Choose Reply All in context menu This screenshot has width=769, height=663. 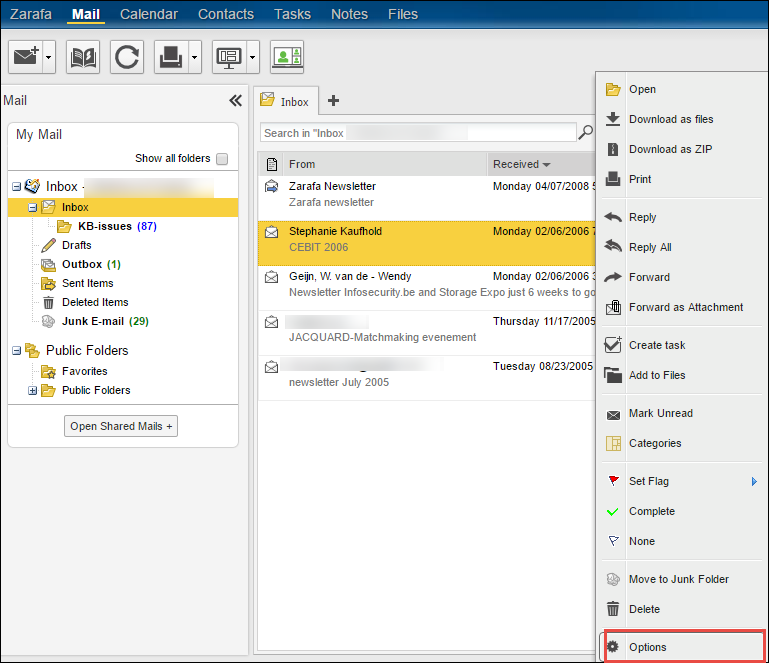[x=682, y=247]
